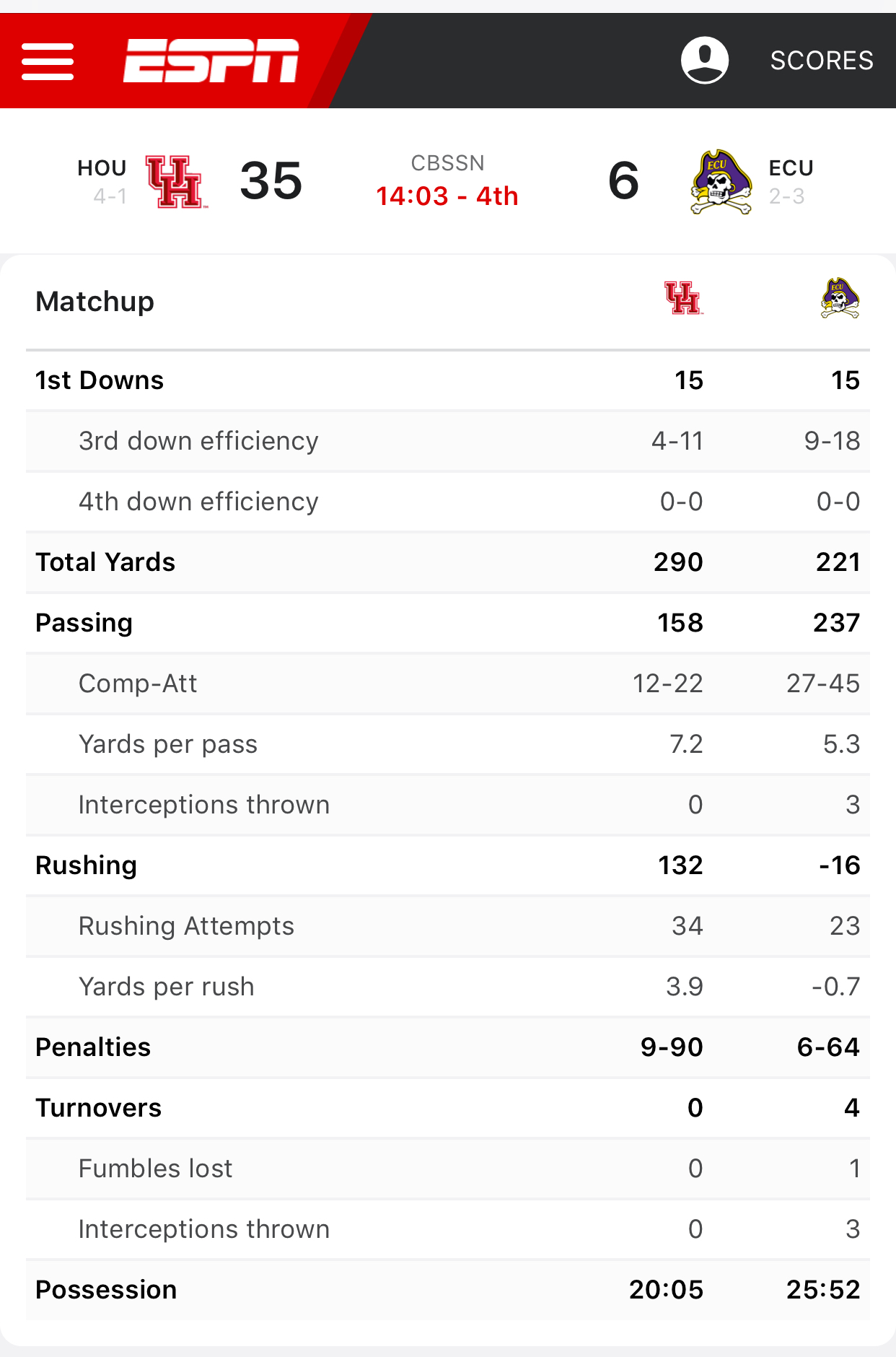The width and height of the screenshot is (896, 1357).
Task: Open the SCORES menu
Action: tap(822, 61)
